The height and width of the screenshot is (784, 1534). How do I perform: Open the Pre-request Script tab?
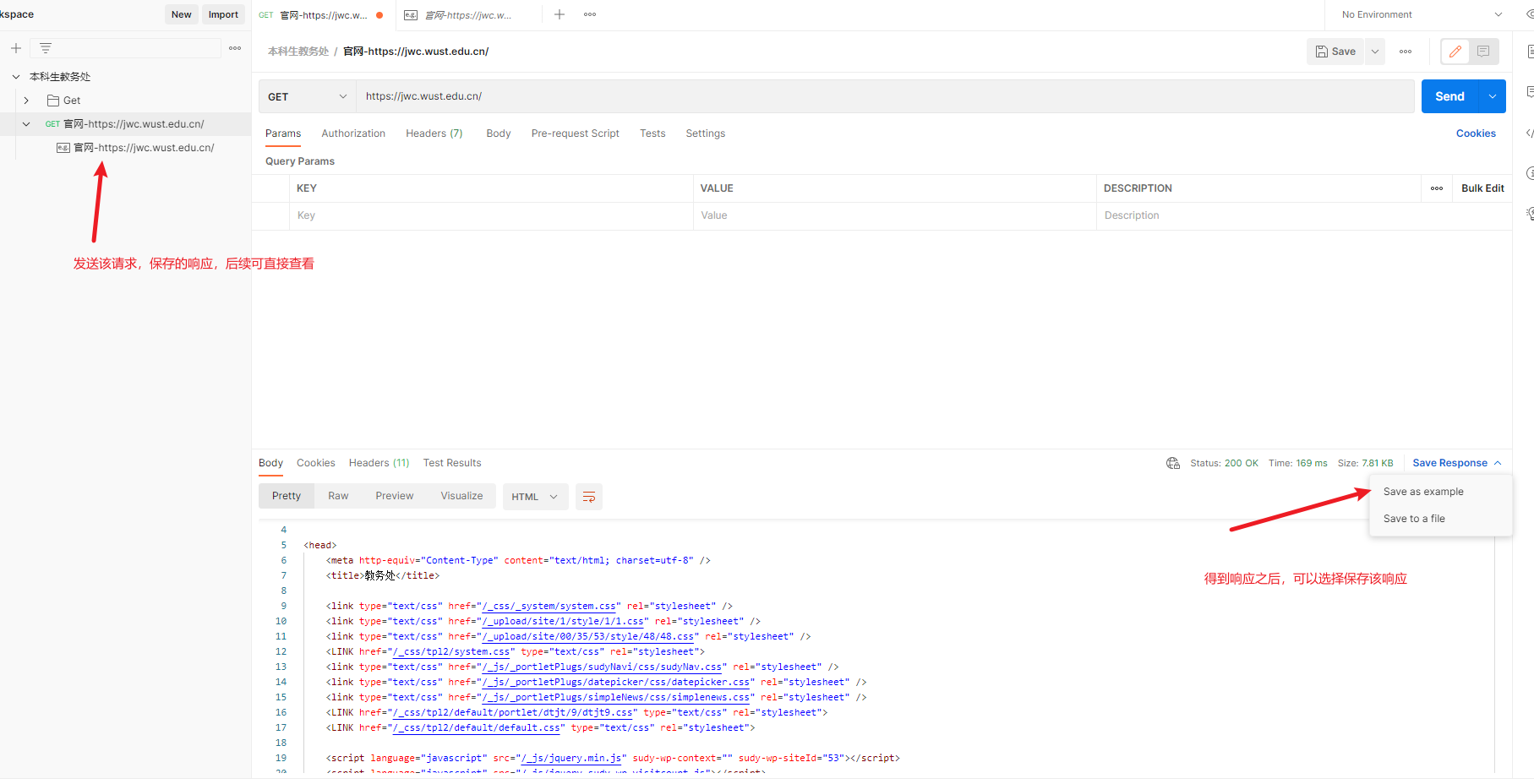576,133
